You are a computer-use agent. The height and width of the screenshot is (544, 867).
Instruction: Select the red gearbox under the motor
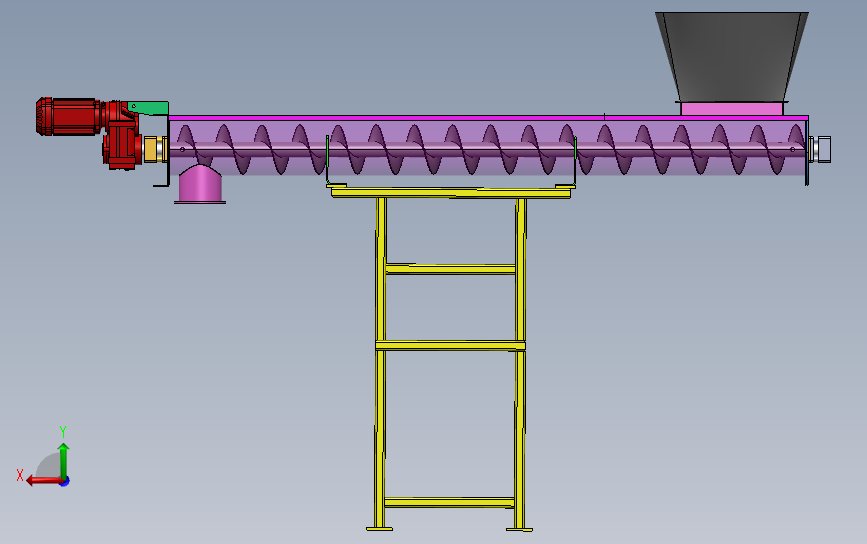(x=122, y=145)
